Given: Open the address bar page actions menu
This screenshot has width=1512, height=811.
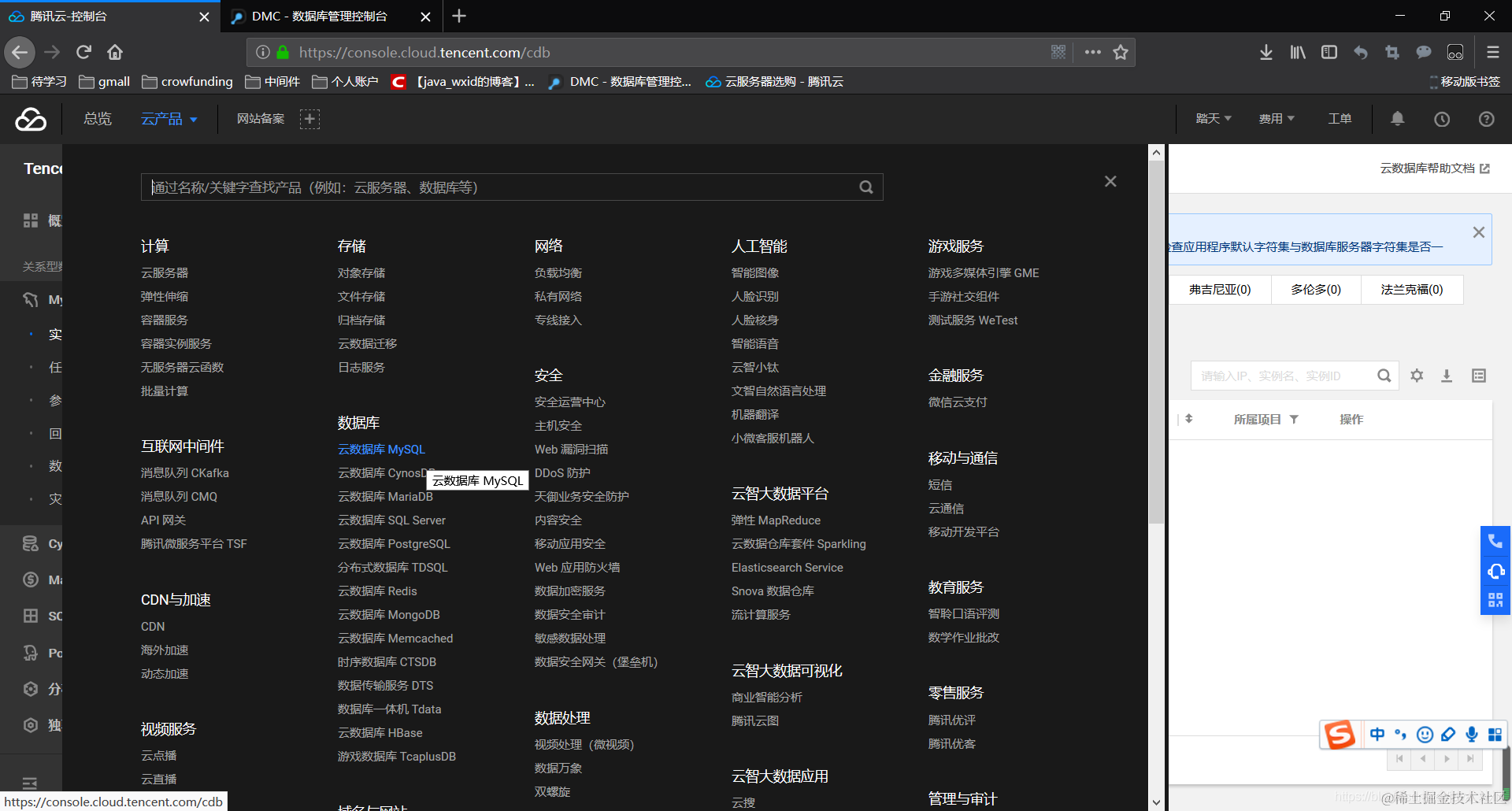Looking at the screenshot, I should pos(1092,52).
